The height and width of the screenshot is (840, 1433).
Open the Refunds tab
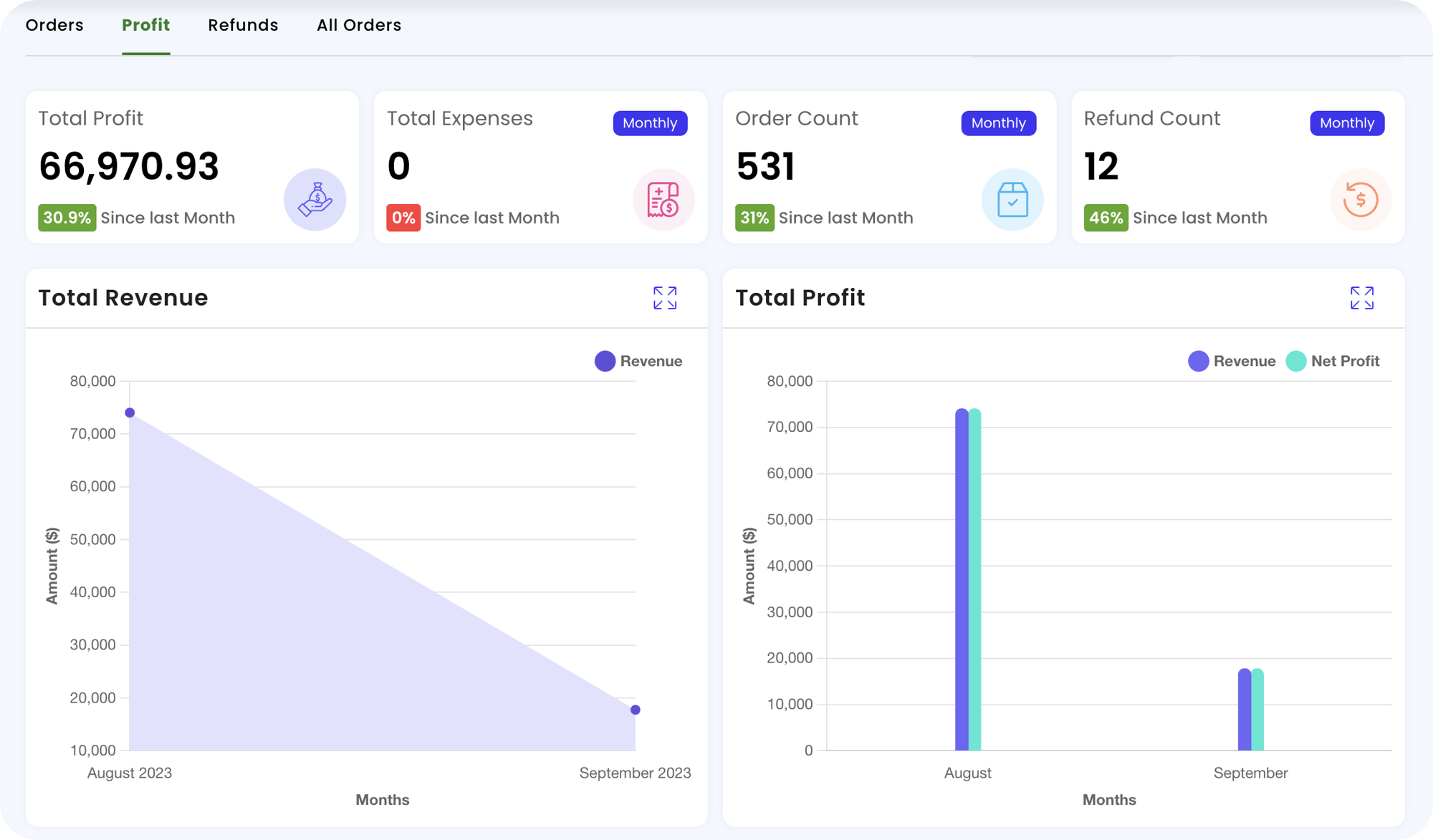point(243,25)
